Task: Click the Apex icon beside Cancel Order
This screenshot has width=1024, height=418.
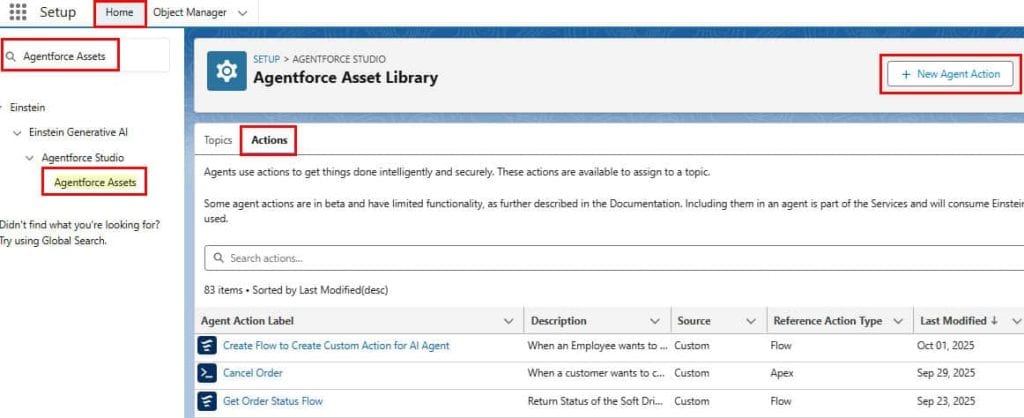Action: click(207, 373)
